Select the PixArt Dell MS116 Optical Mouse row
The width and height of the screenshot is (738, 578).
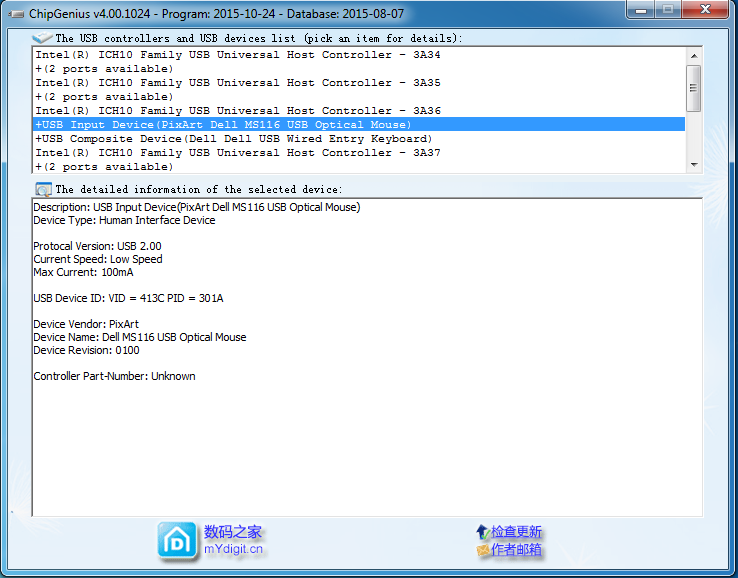click(x=360, y=124)
